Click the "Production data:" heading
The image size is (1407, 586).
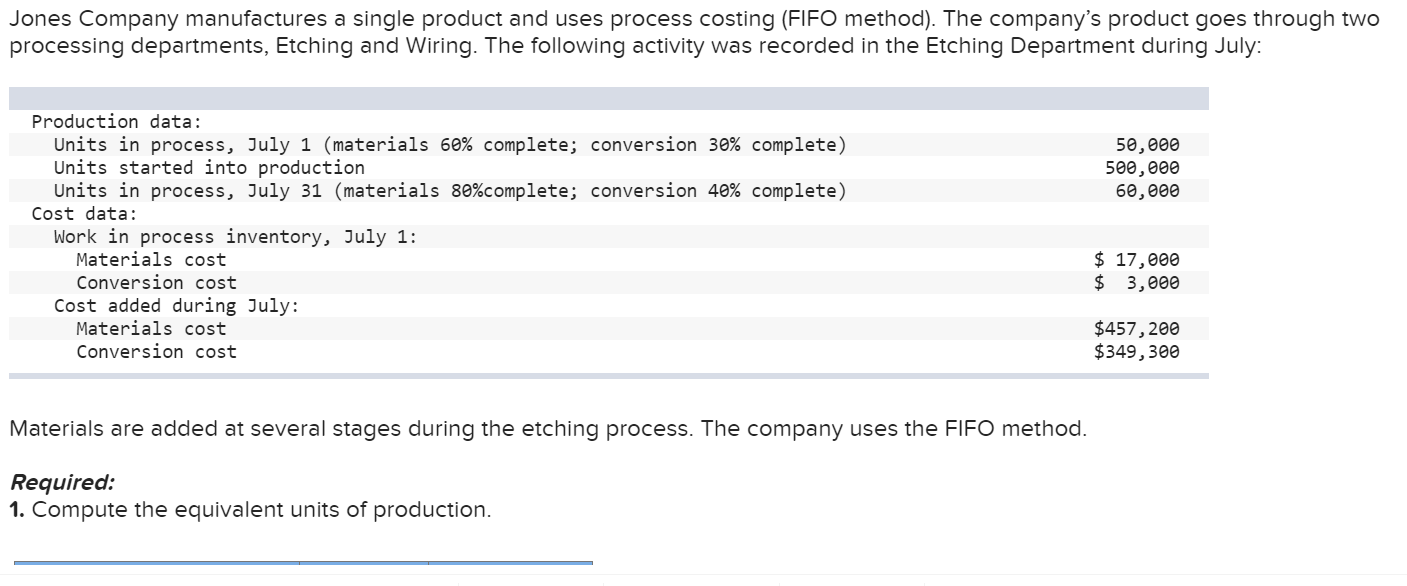point(116,121)
